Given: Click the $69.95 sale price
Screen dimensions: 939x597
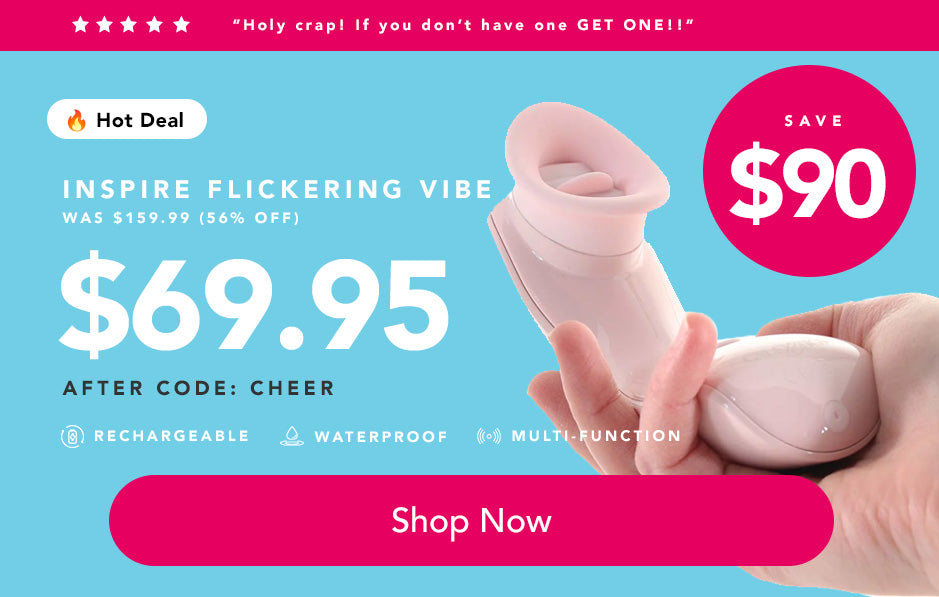Looking at the screenshot, I should pos(254,304).
